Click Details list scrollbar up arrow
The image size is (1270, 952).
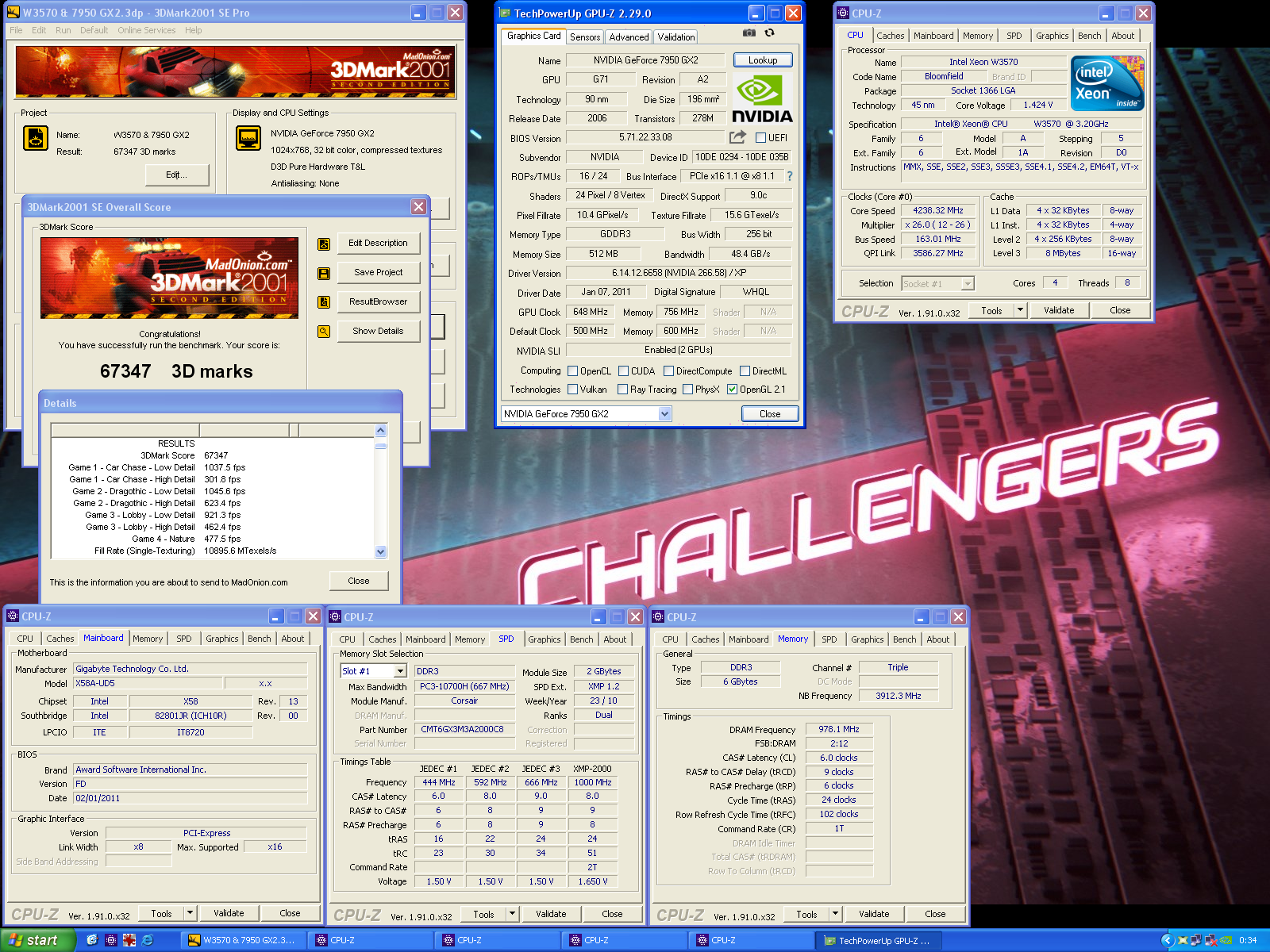click(x=381, y=431)
